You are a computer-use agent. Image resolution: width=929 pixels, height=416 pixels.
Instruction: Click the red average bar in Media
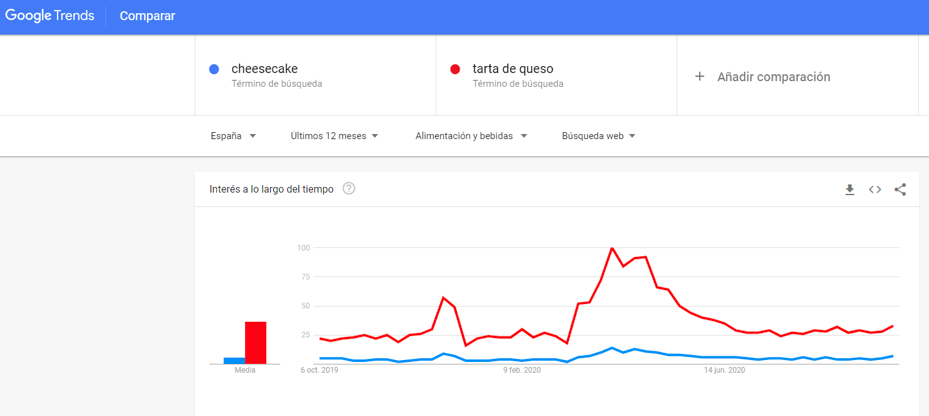click(255, 343)
